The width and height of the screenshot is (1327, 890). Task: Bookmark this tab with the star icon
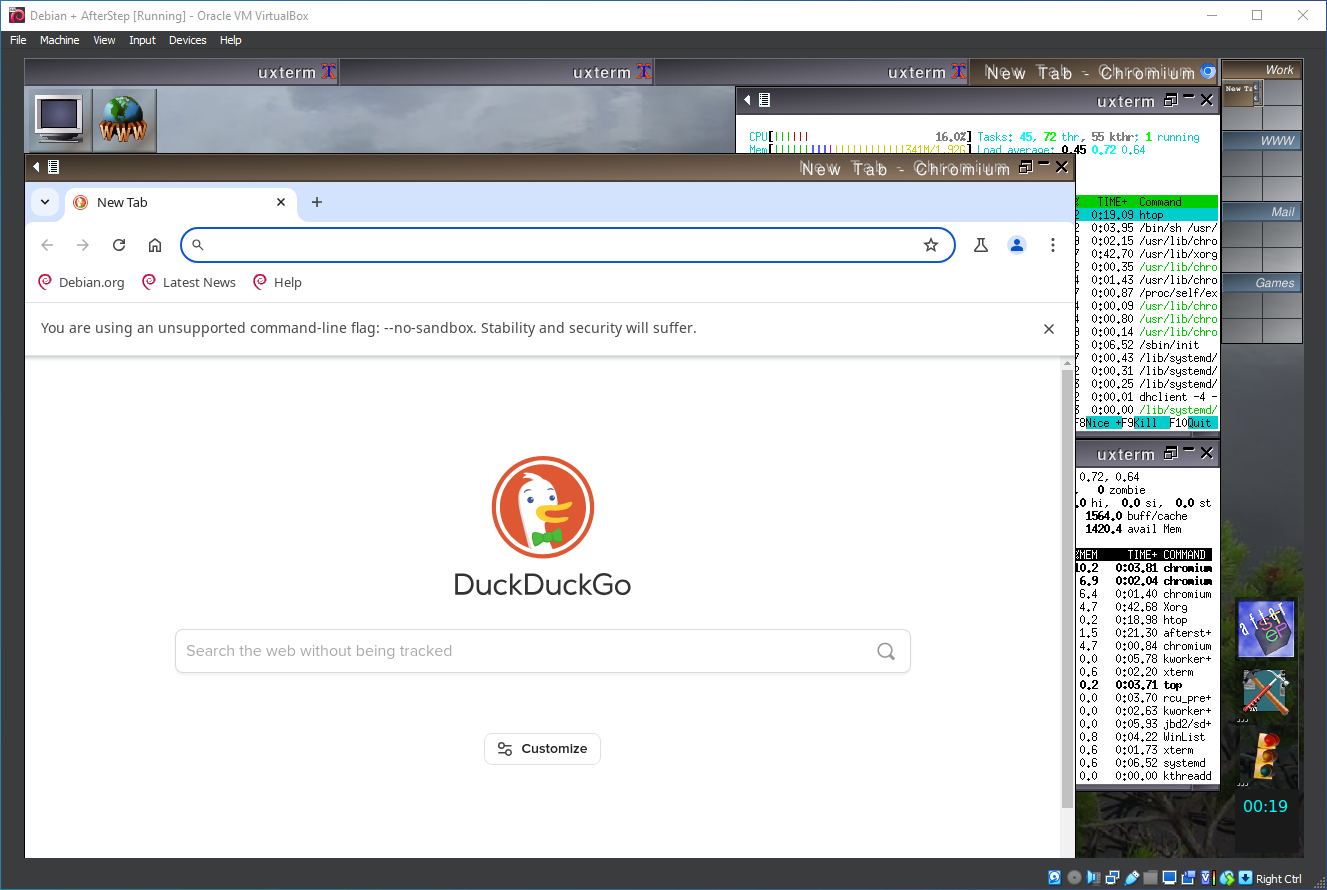931,245
